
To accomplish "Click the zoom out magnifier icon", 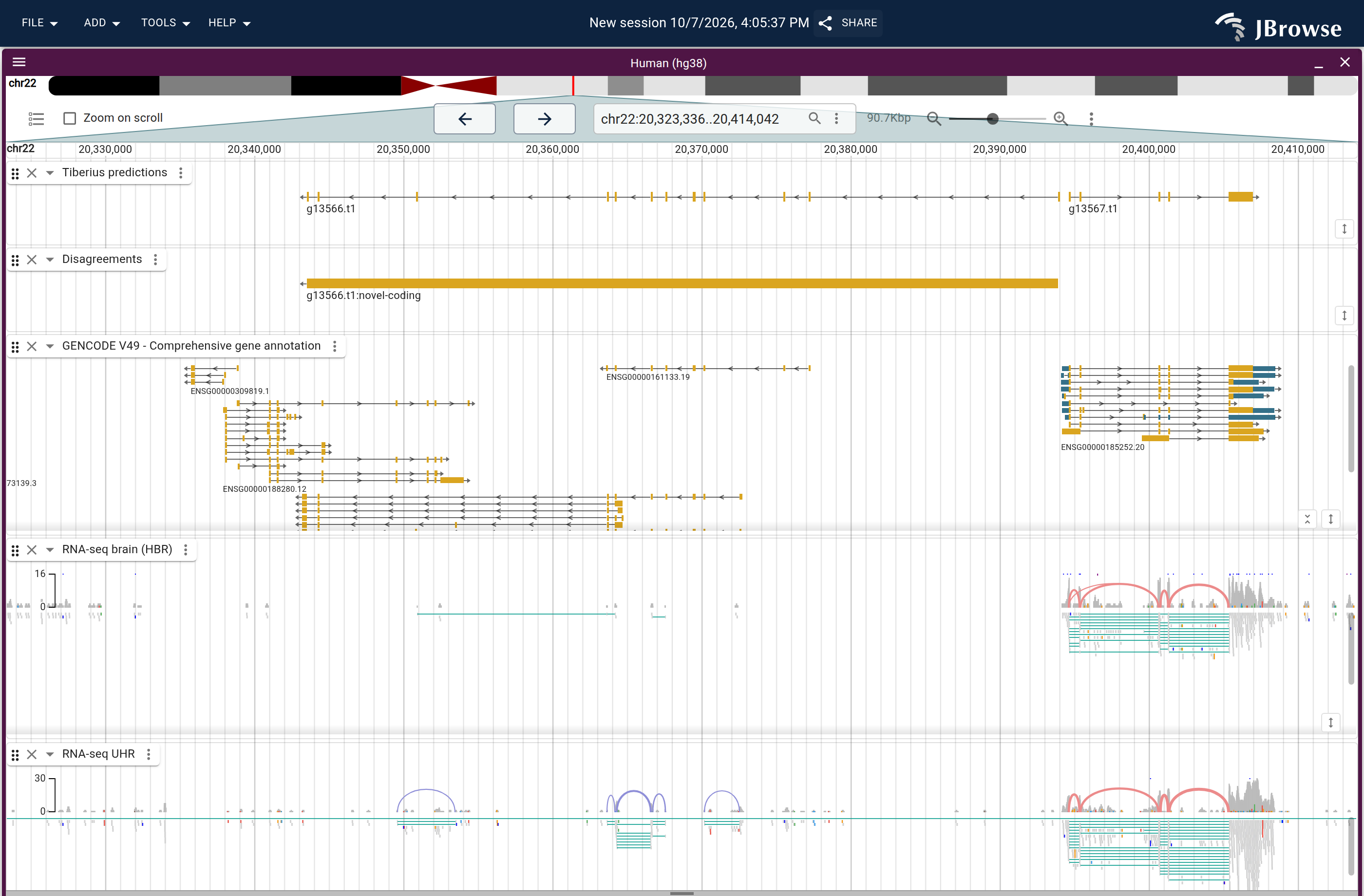I will click(x=933, y=119).
